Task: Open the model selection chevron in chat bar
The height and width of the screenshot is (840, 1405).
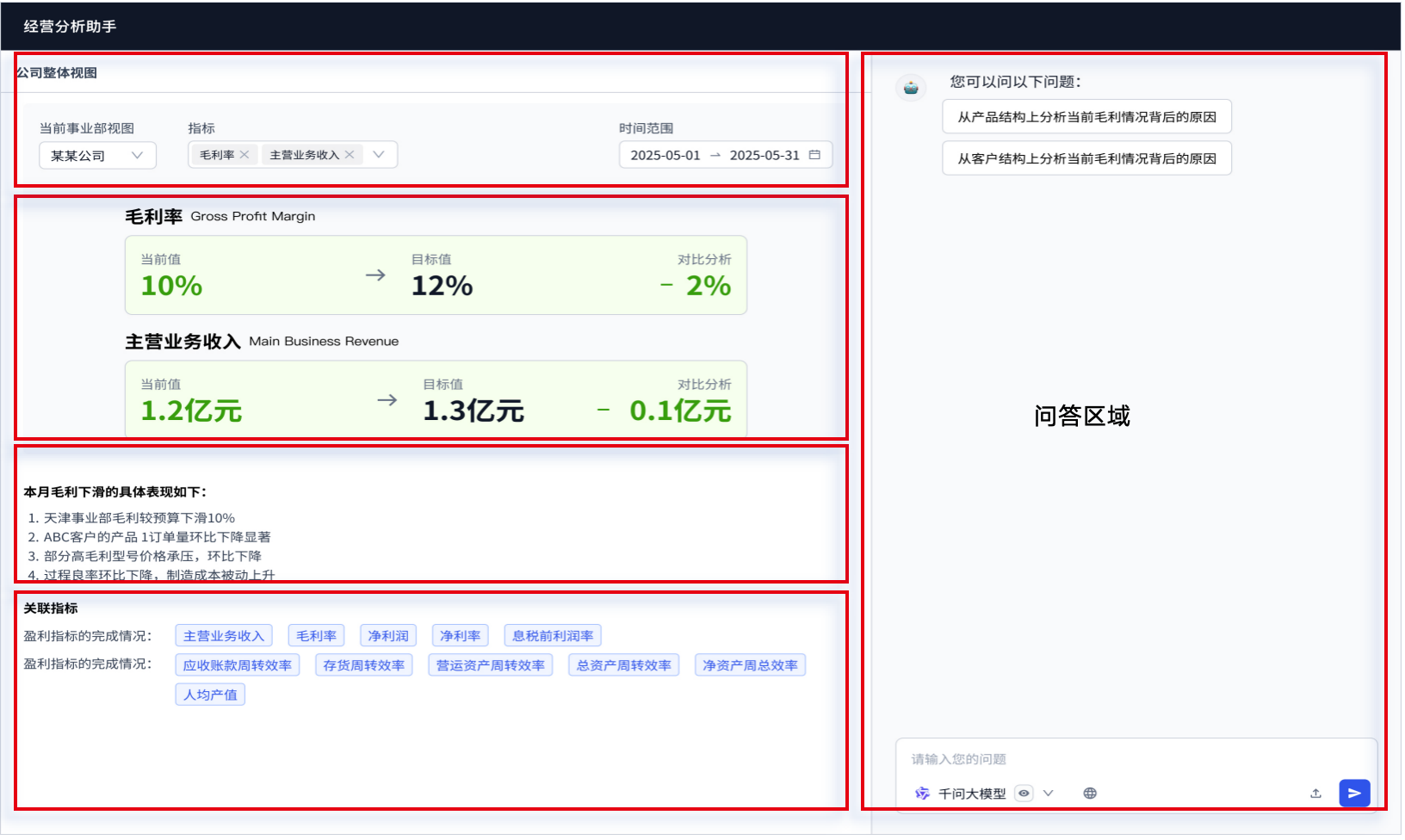Action: (1049, 793)
